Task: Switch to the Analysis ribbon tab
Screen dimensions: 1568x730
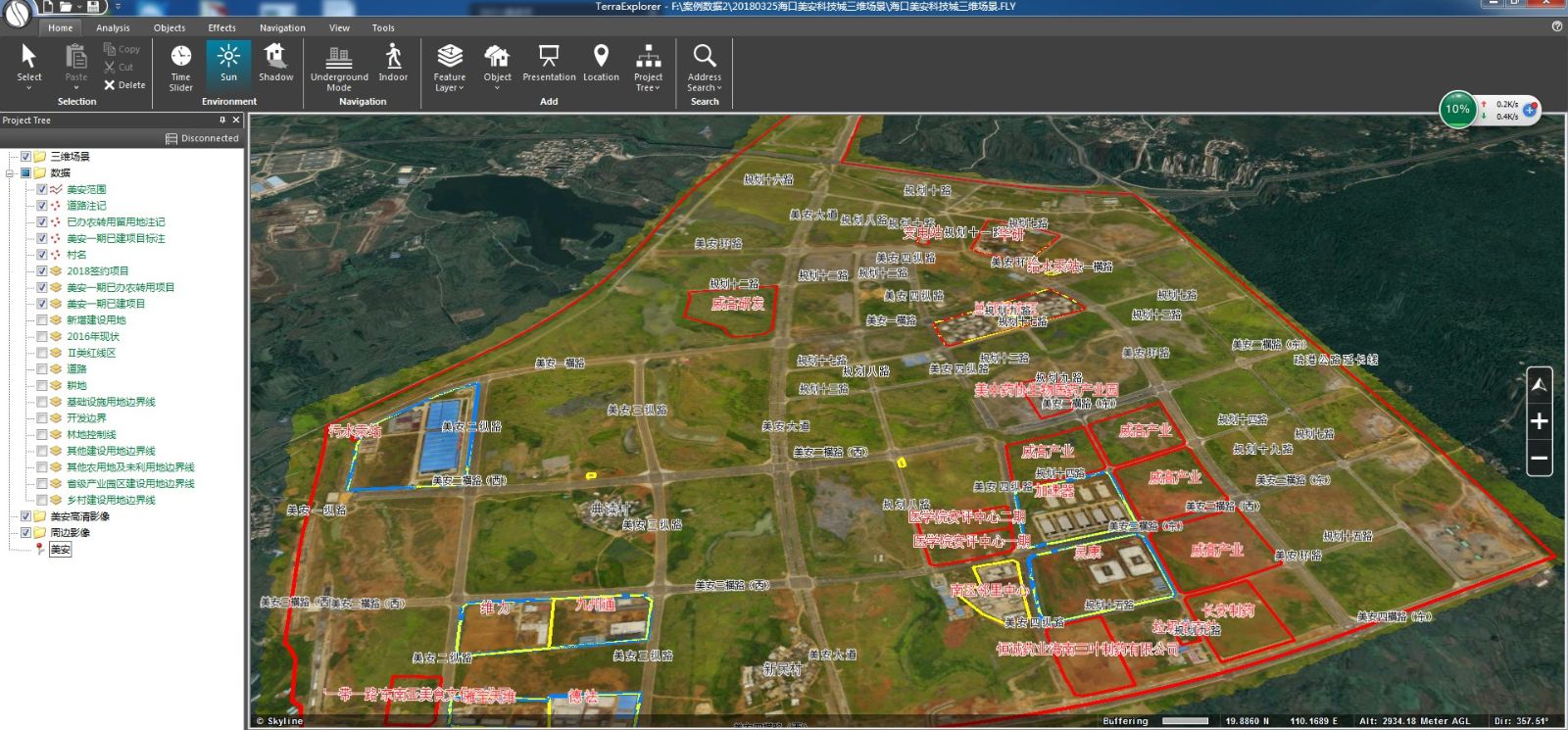Action: 113,27
